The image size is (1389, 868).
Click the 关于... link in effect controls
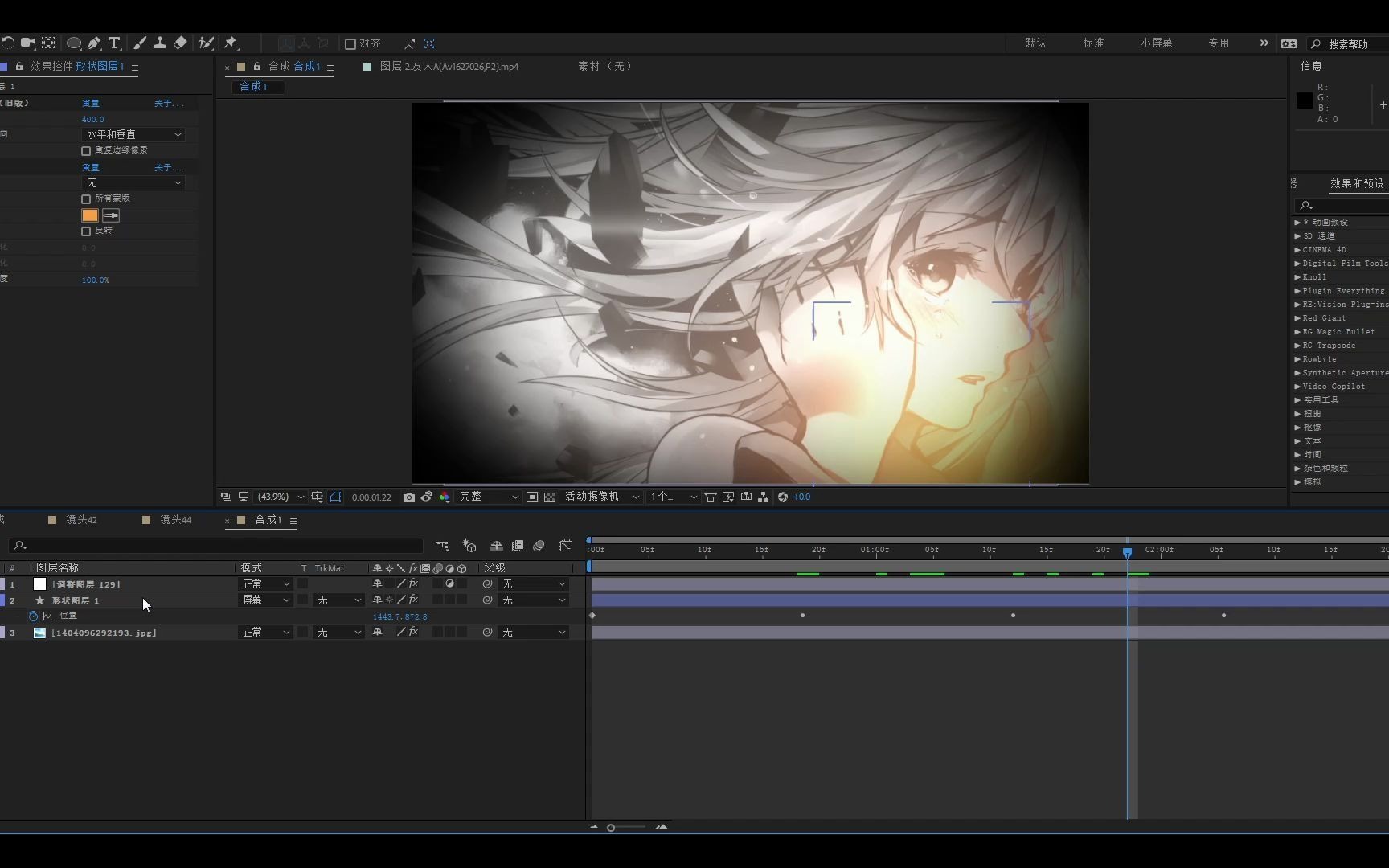168,103
